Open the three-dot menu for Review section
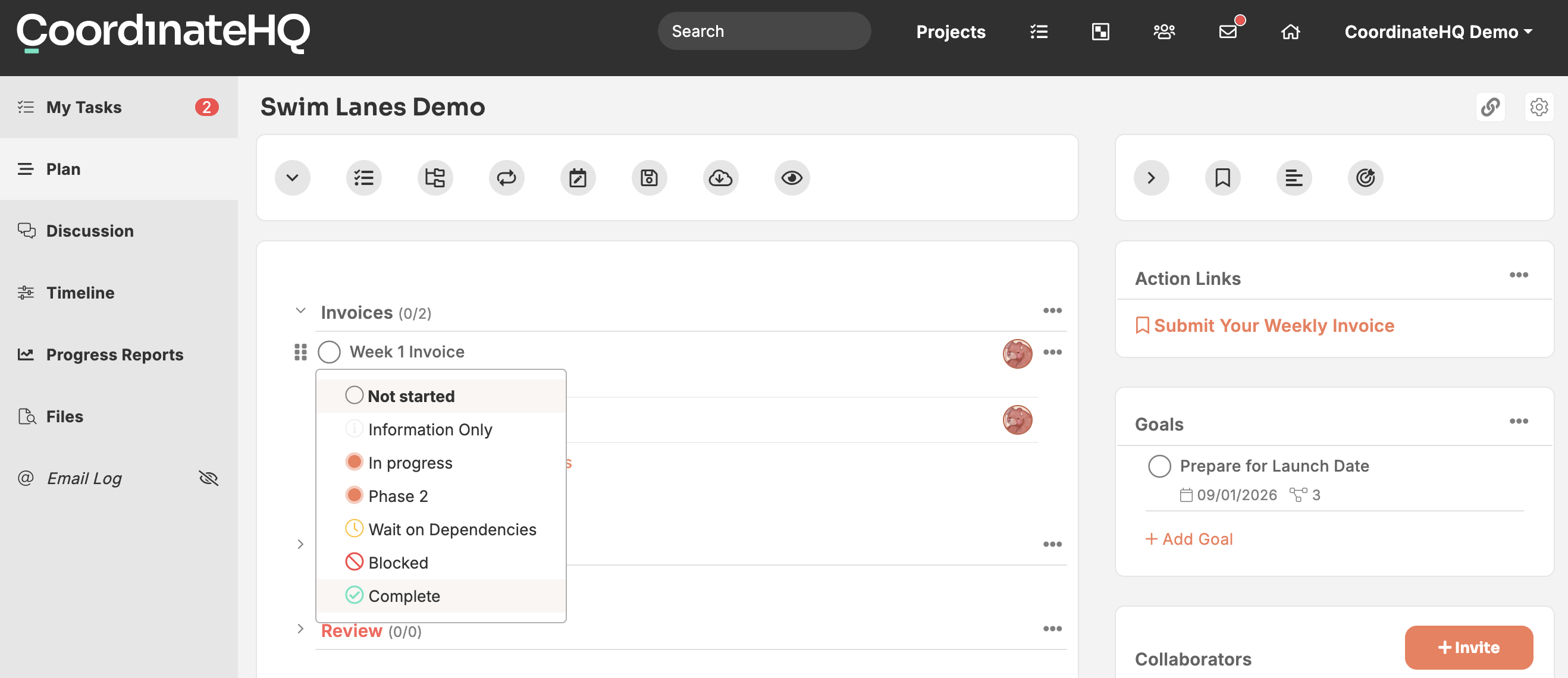Viewport: 1568px width, 678px height. pyautogui.click(x=1052, y=629)
